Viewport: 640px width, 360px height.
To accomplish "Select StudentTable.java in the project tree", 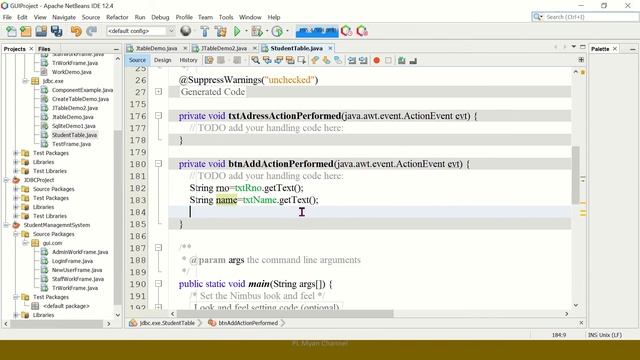I will click(74, 135).
